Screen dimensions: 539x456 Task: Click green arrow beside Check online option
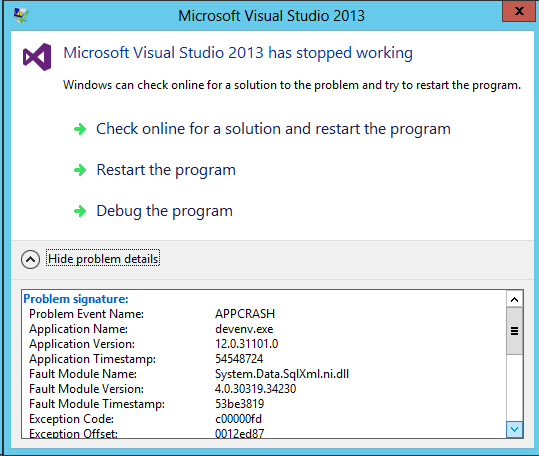[80, 129]
